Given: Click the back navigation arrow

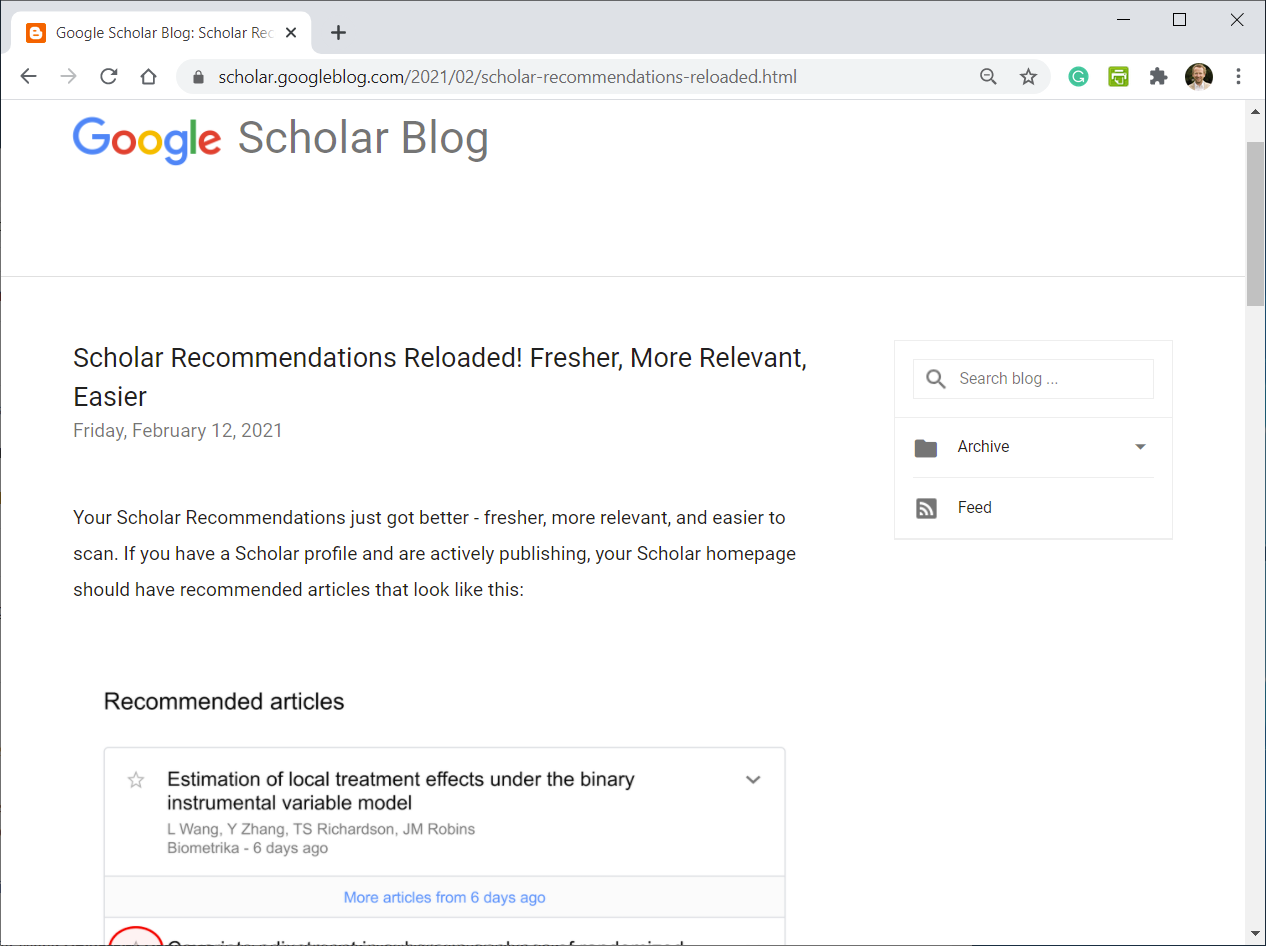Looking at the screenshot, I should coord(28,76).
